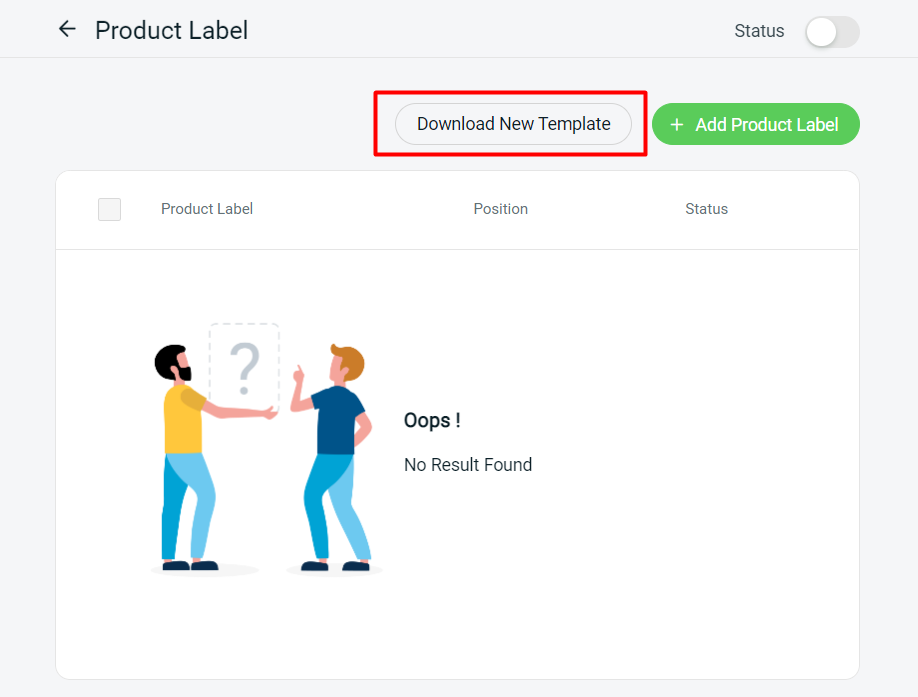
Task: Select the Product Label page title
Action: [171, 31]
